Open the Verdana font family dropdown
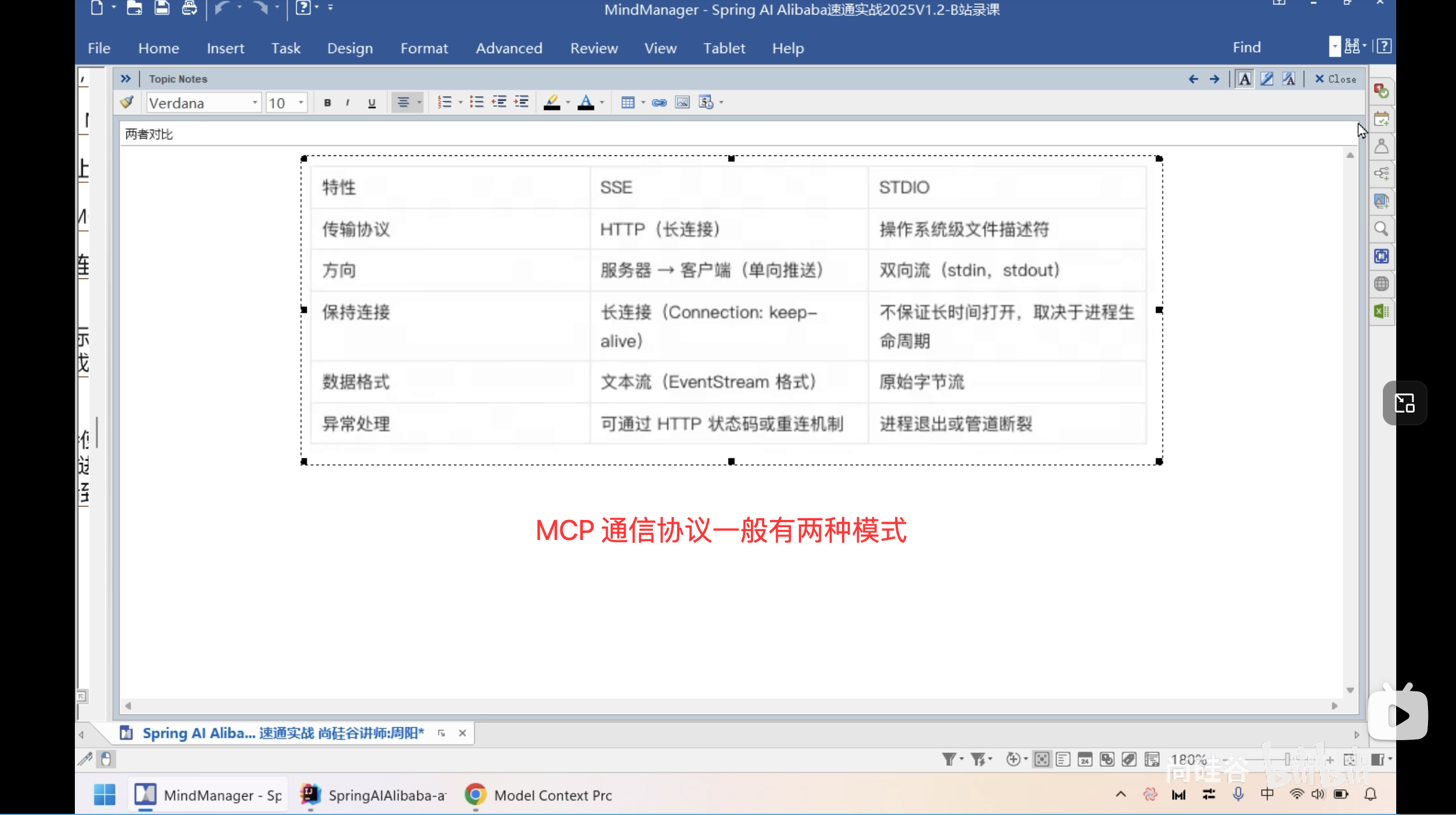1456x815 pixels. coord(255,103)
